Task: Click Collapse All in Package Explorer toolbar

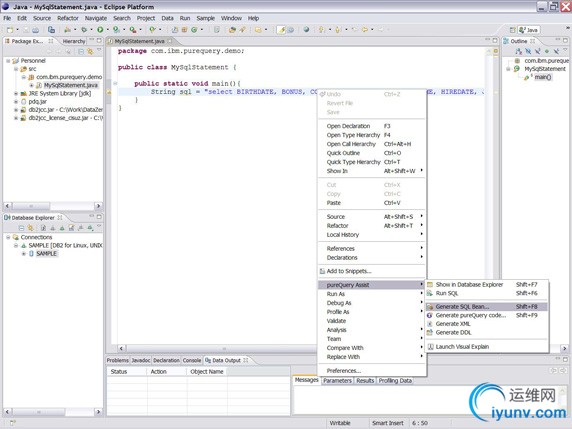Action: tap(81, 52)
